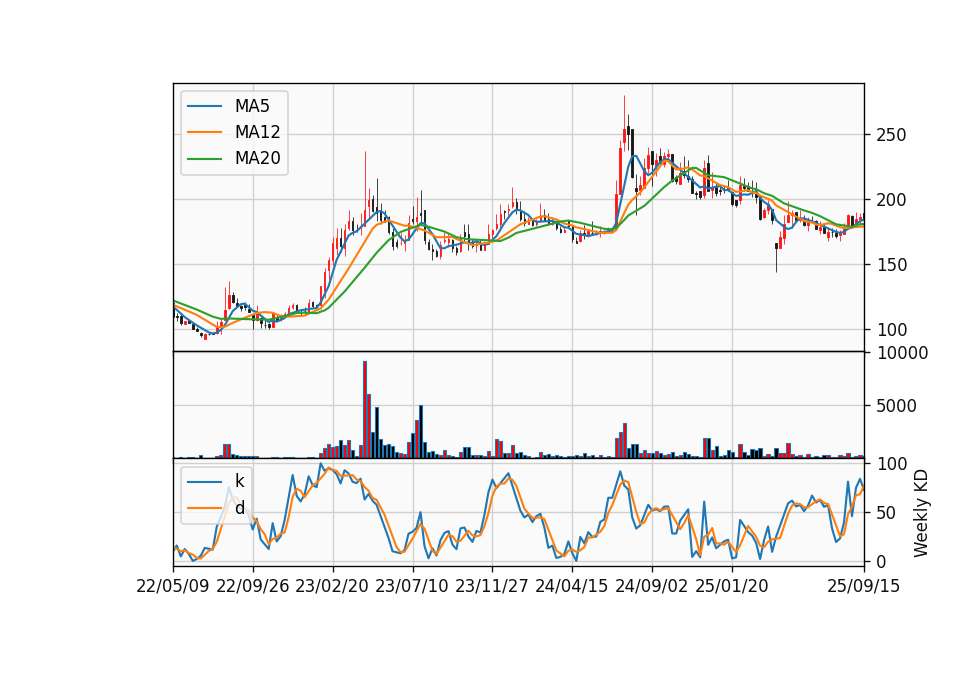Click the 23/11/27 date tick label
Image resolution: width=960 pixels, height=690 pixels.
[x=492, y=586]
